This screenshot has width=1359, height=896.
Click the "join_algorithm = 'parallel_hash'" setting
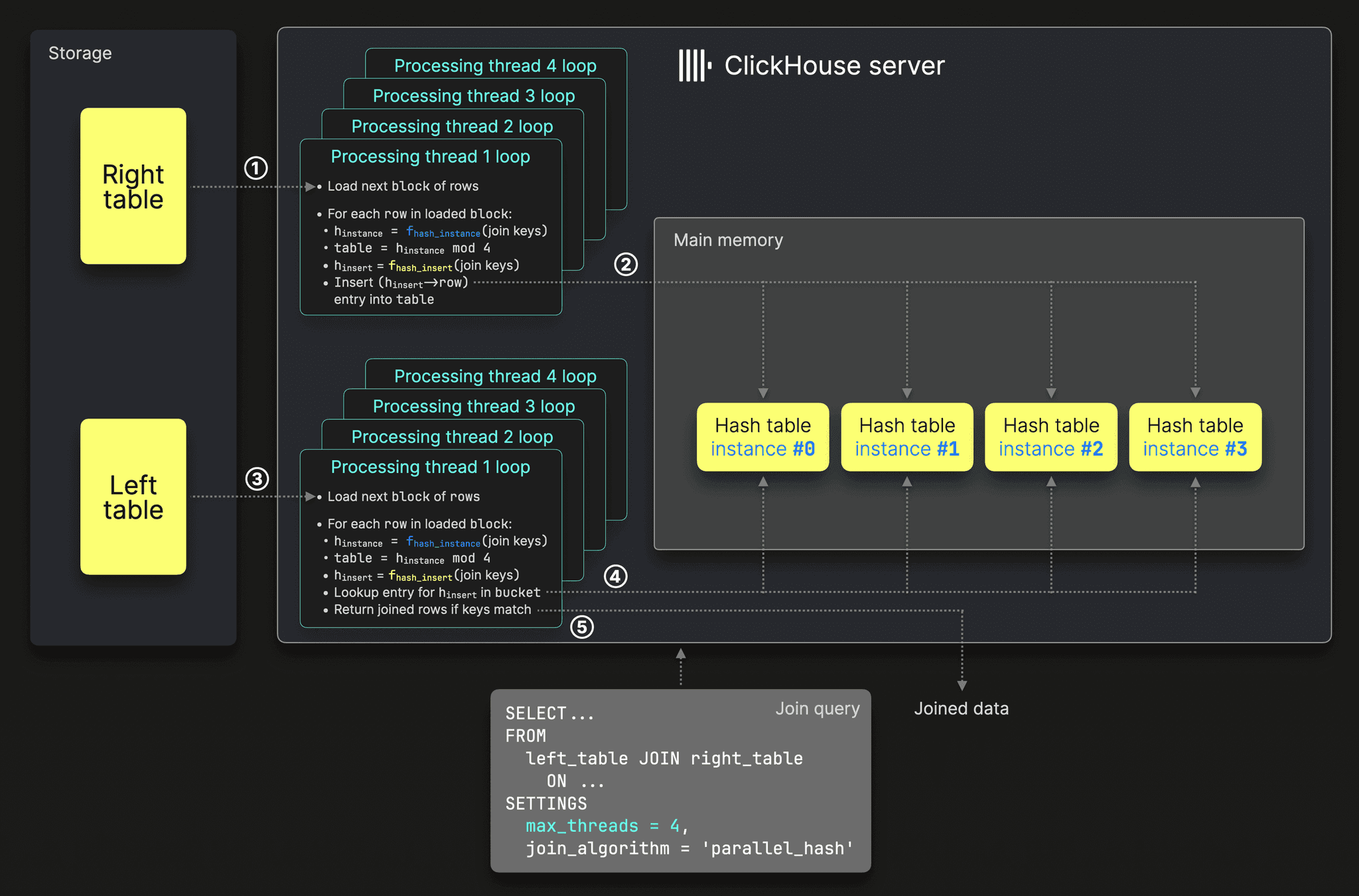(689, 849)
